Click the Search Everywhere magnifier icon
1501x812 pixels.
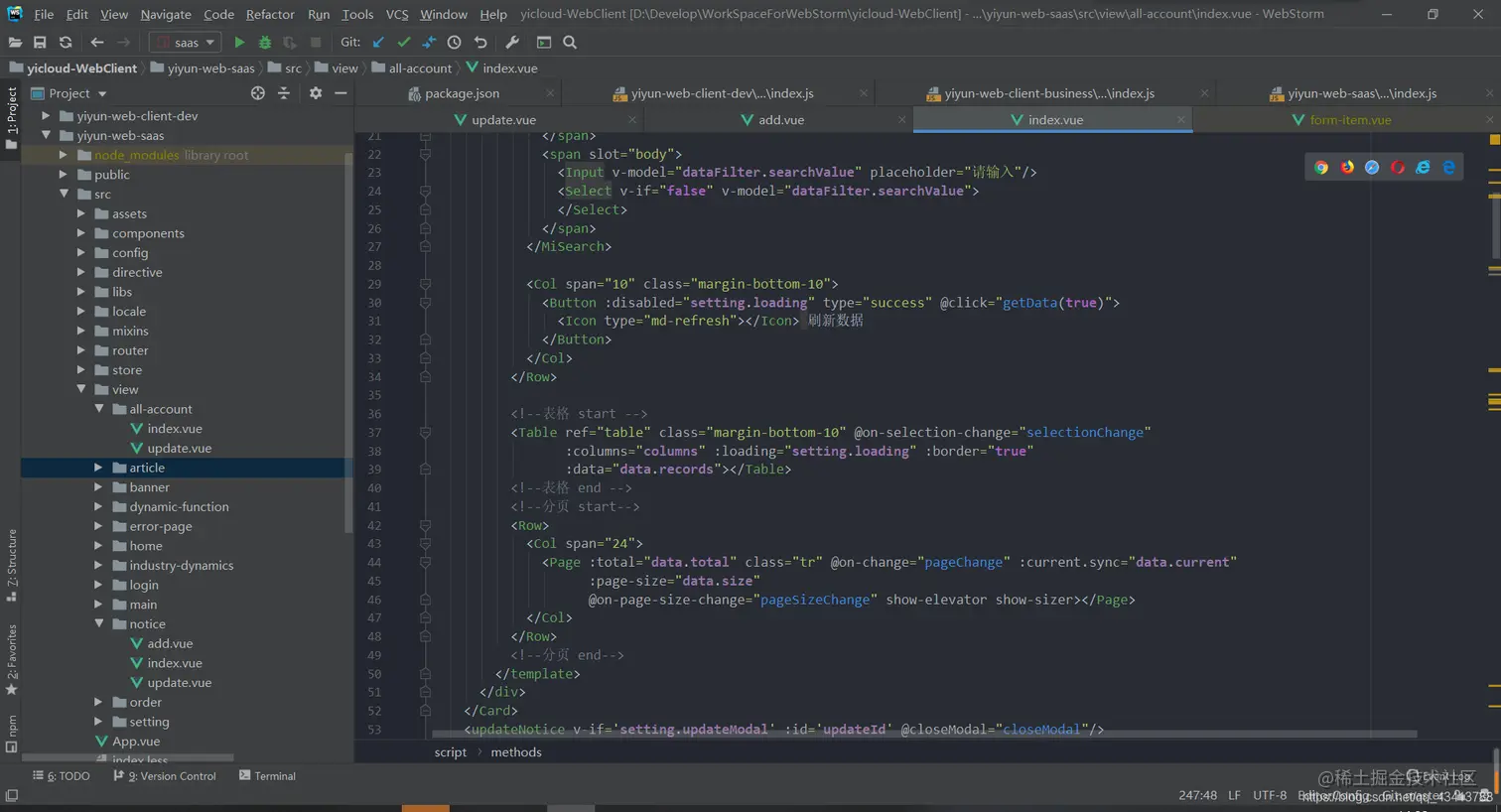coord(570,43)
